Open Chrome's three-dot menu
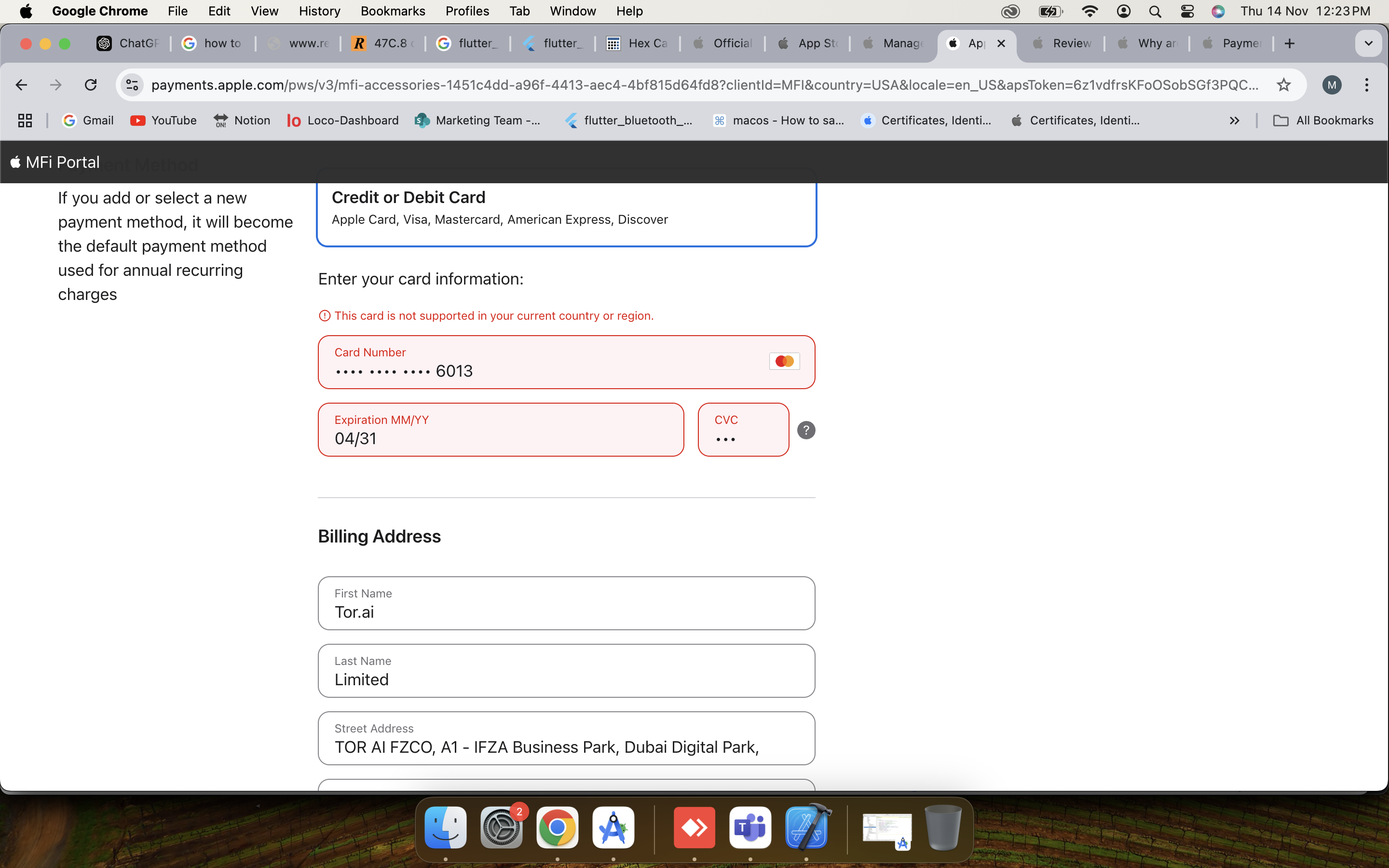The height and width of the screenshot is (868, 1389). click(1367, 85)
